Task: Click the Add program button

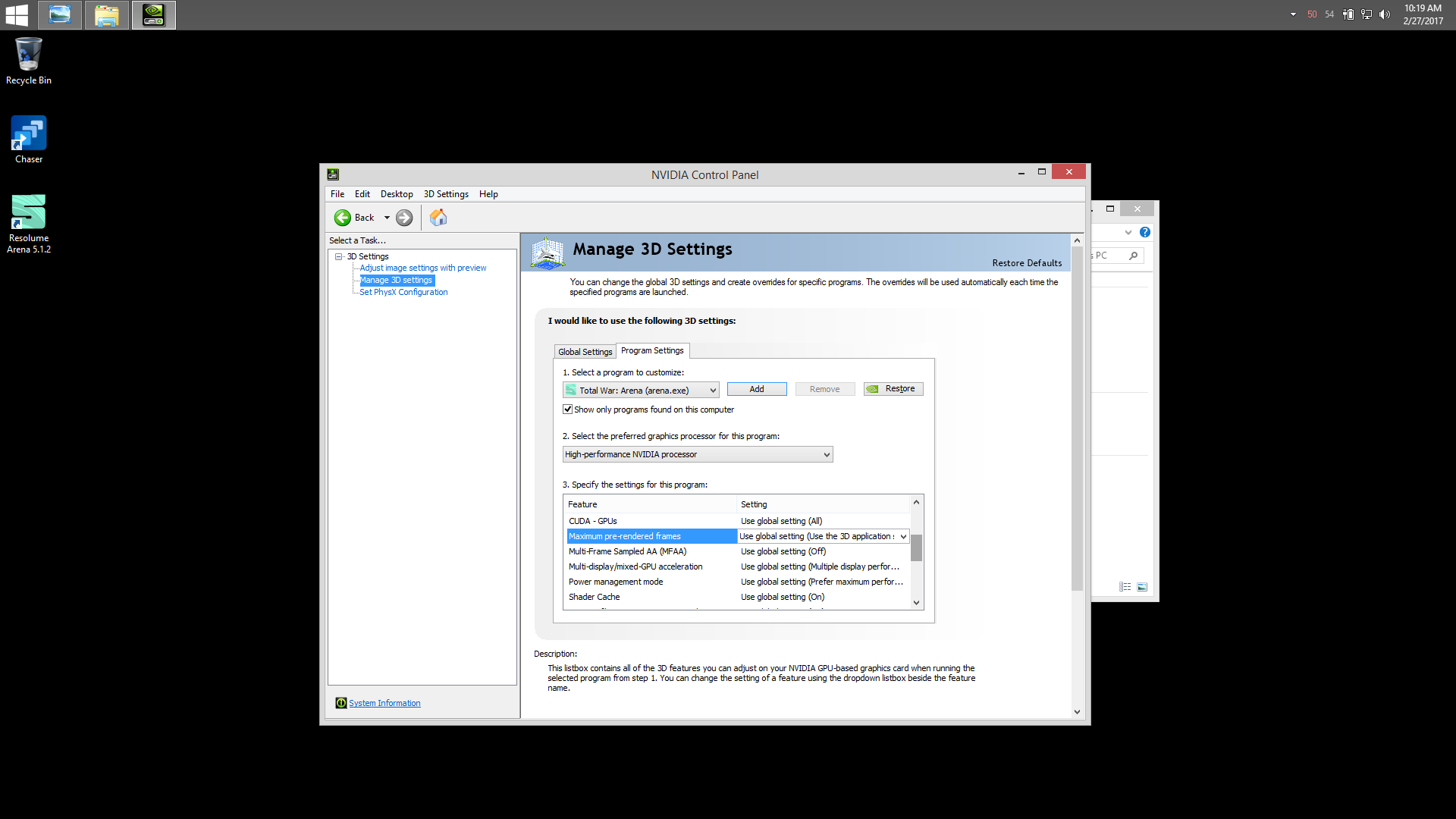Action: pos(756,388)
